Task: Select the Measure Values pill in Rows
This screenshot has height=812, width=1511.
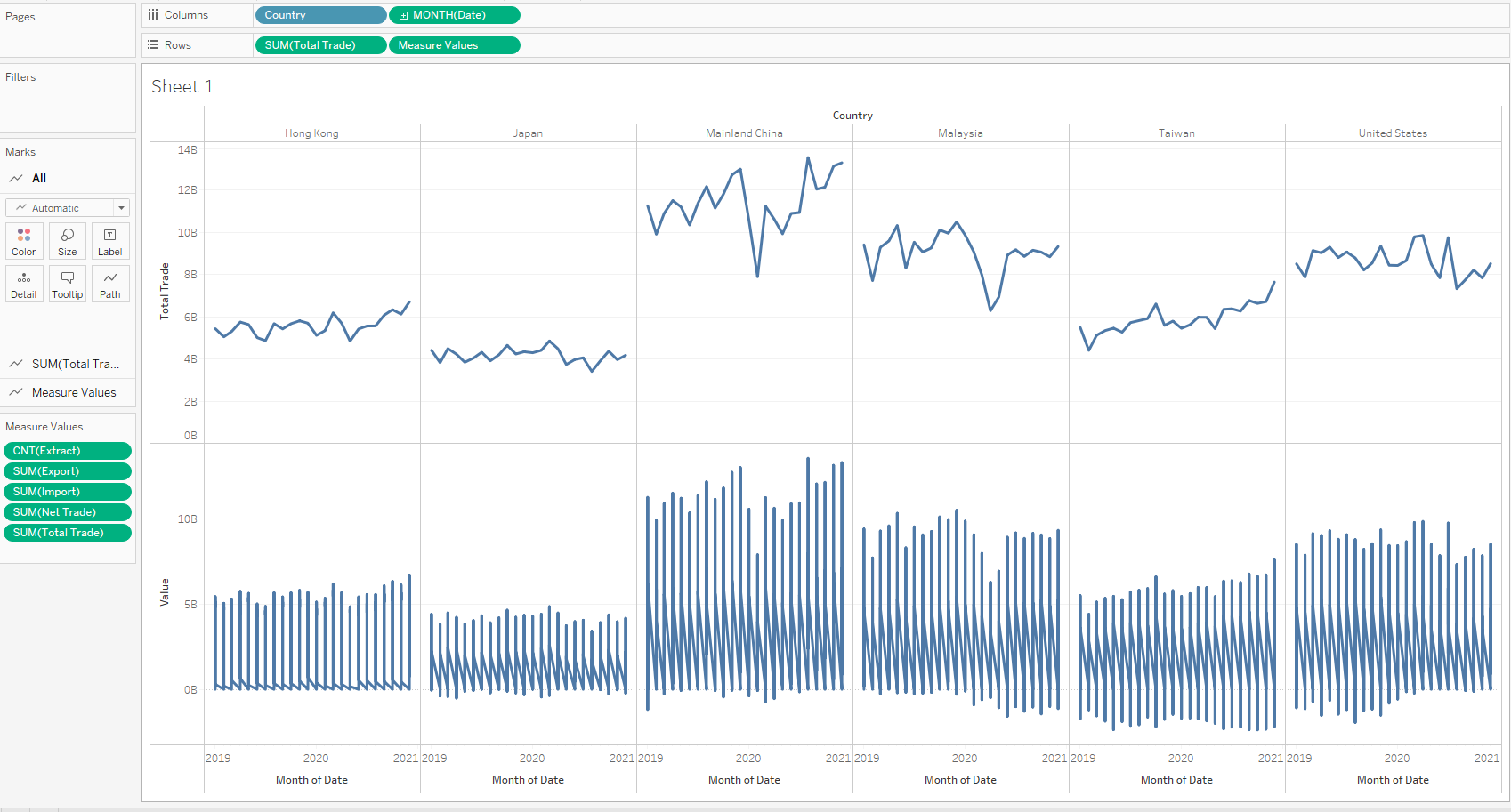Action: (454, 45)
